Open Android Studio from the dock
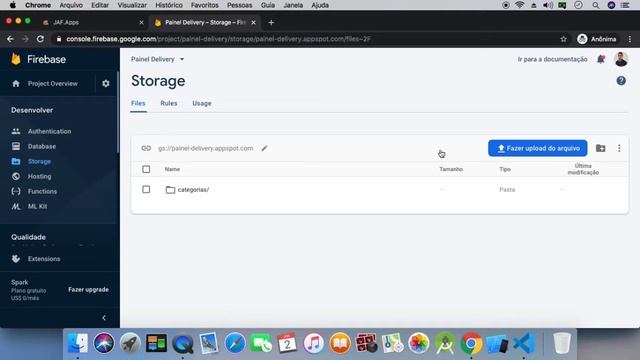 (445, 343)
